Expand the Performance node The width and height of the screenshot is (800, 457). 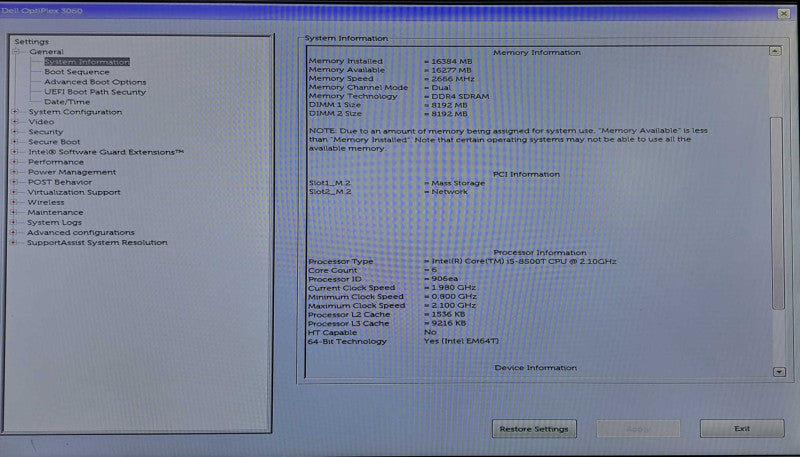tap(15, 162)
